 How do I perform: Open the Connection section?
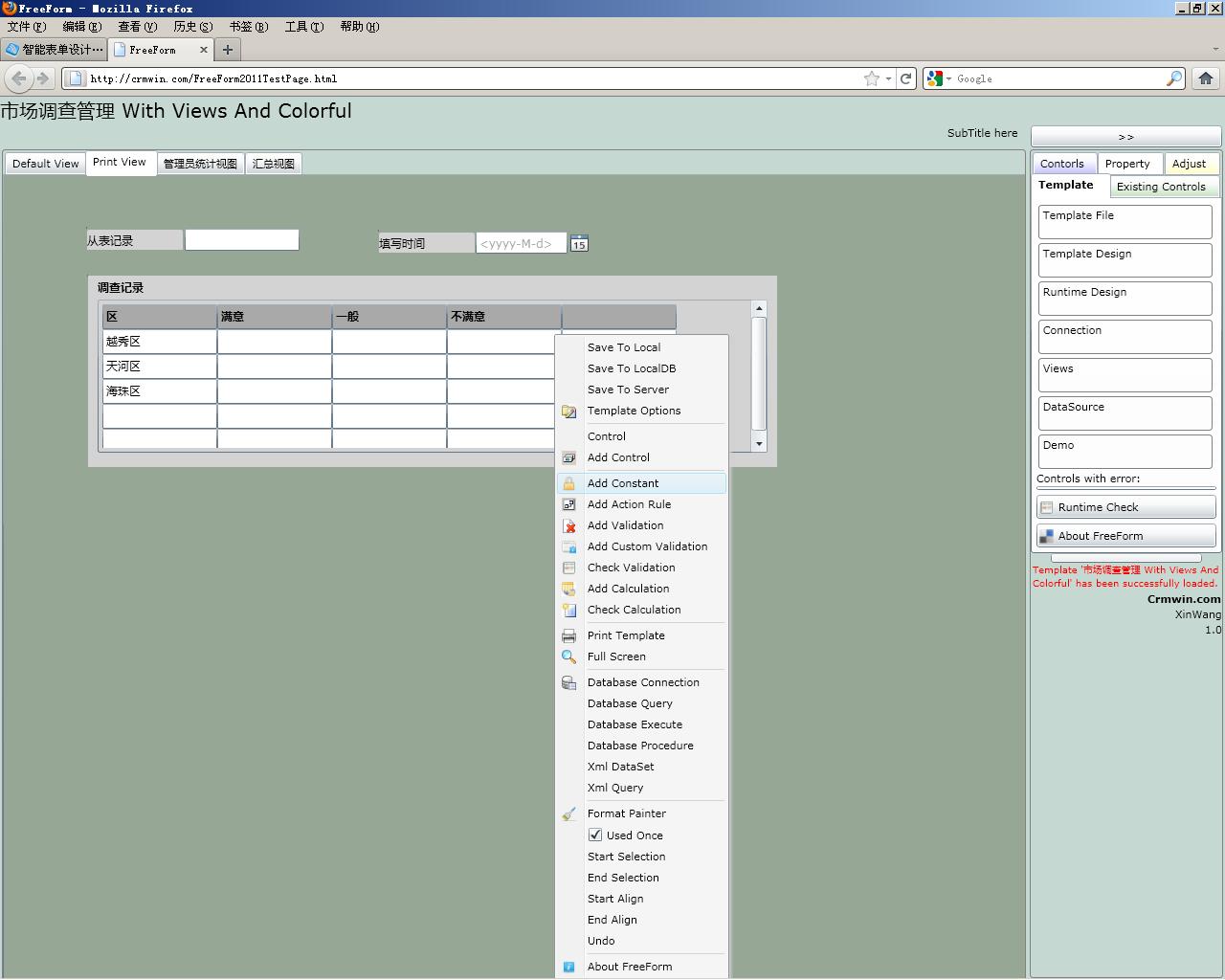(x=1125, y=337)
